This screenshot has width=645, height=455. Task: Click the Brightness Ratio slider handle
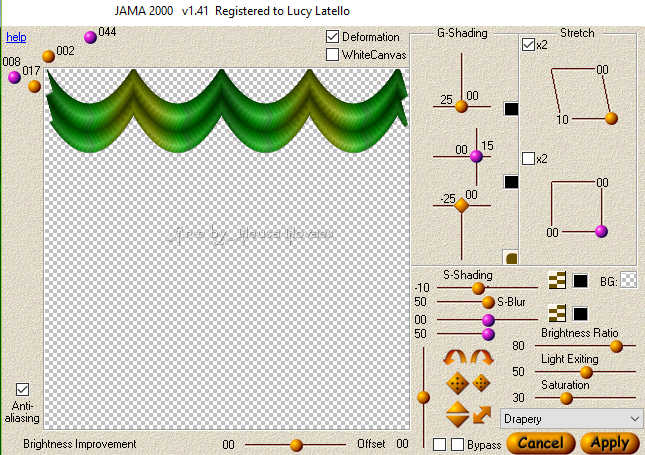616,346
